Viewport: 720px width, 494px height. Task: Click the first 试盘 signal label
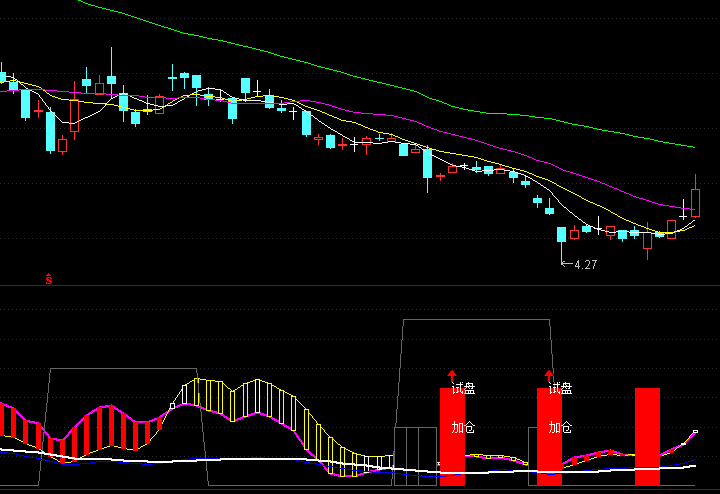(x=463, y=388)
